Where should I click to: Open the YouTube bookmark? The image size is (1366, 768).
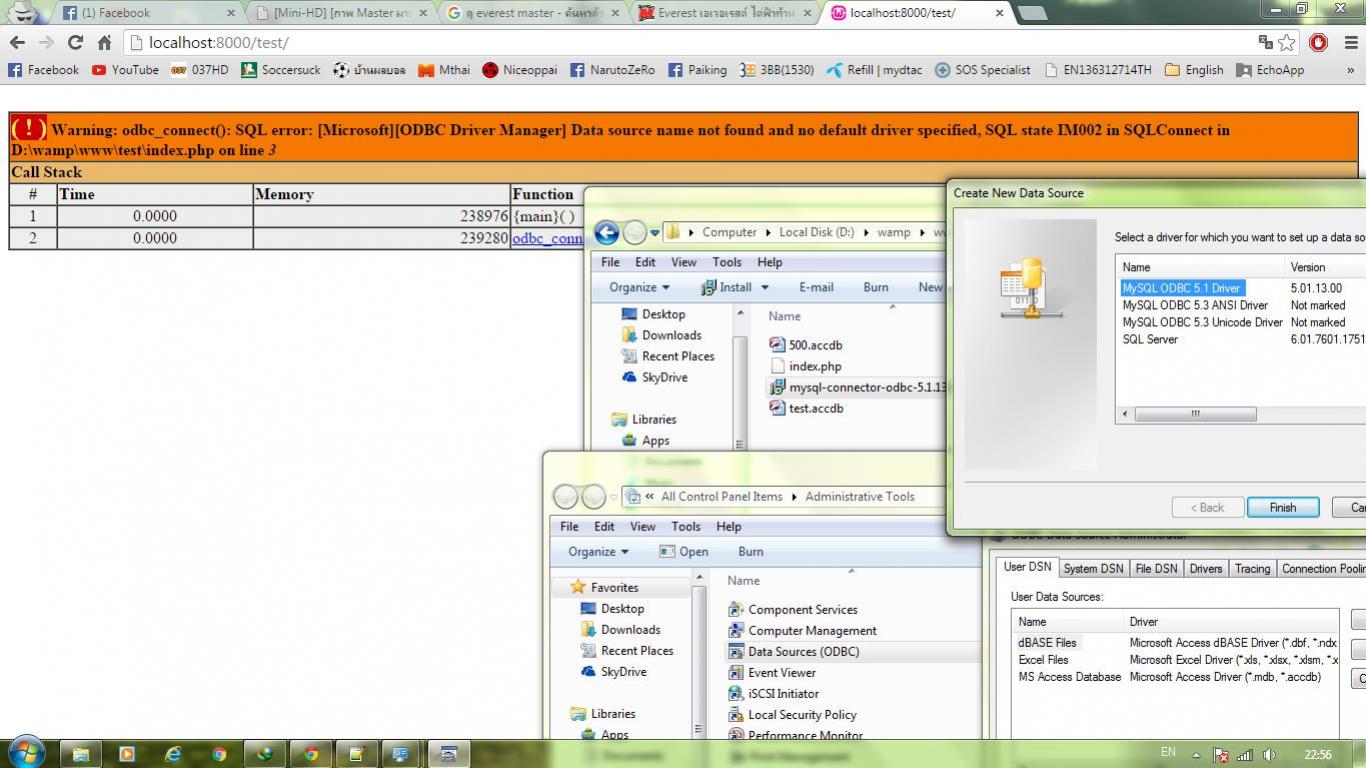(125, 70)
